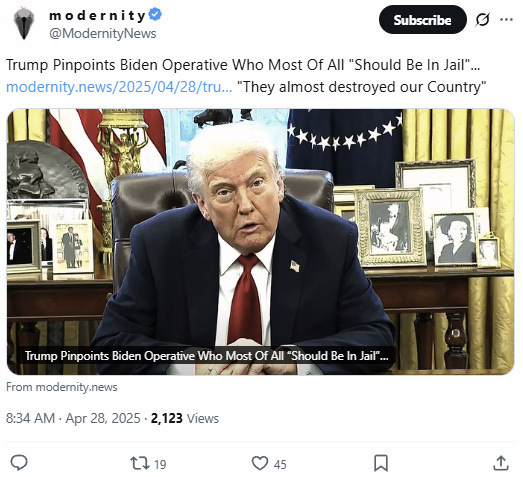Open the Trump article preview image
Viewport: 523px width, 477px height.
[x=260, y=242]
